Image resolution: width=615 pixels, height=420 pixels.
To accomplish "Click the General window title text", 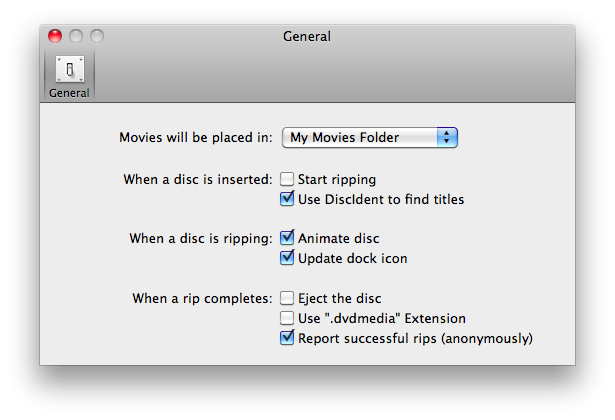I will (x=307, y=36).
